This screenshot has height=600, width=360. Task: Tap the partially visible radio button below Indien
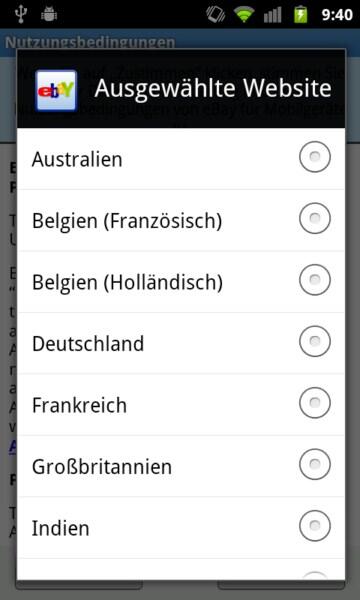[314, 576]
